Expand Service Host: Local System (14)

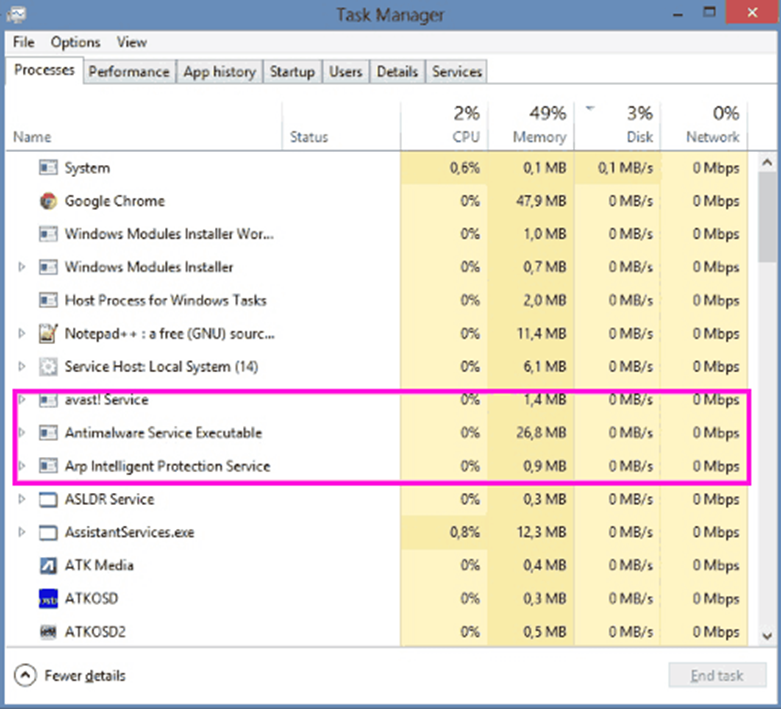[x=21, y=367]
